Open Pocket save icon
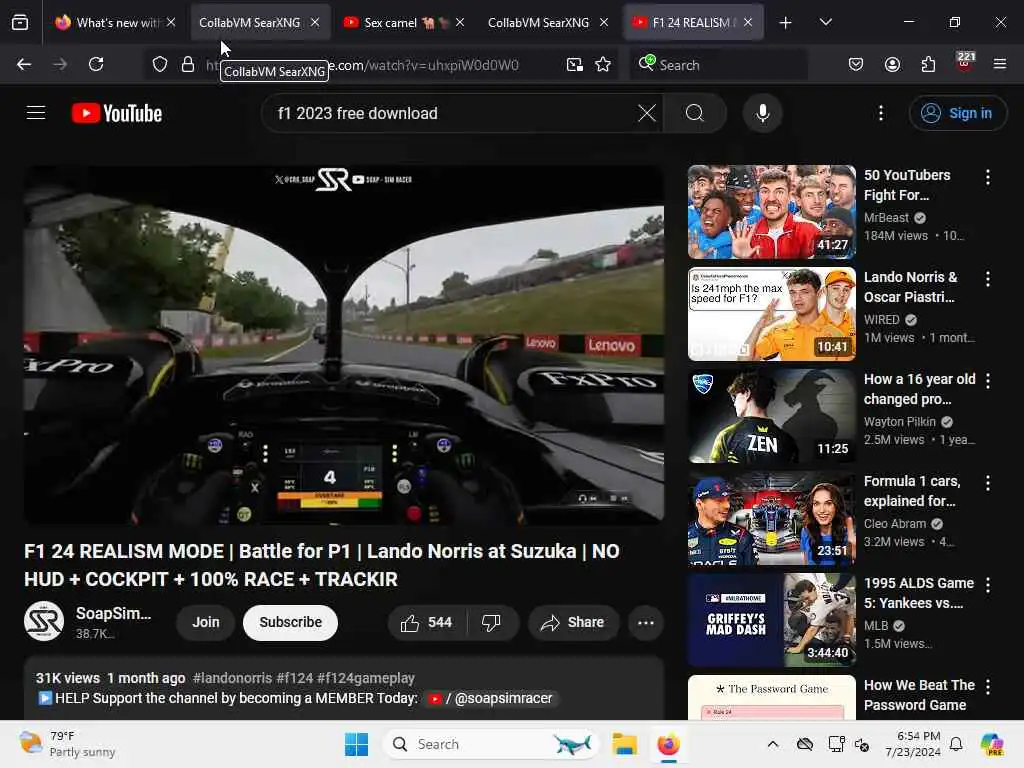This screenshot has width=1024, height=768. point(856,64)
